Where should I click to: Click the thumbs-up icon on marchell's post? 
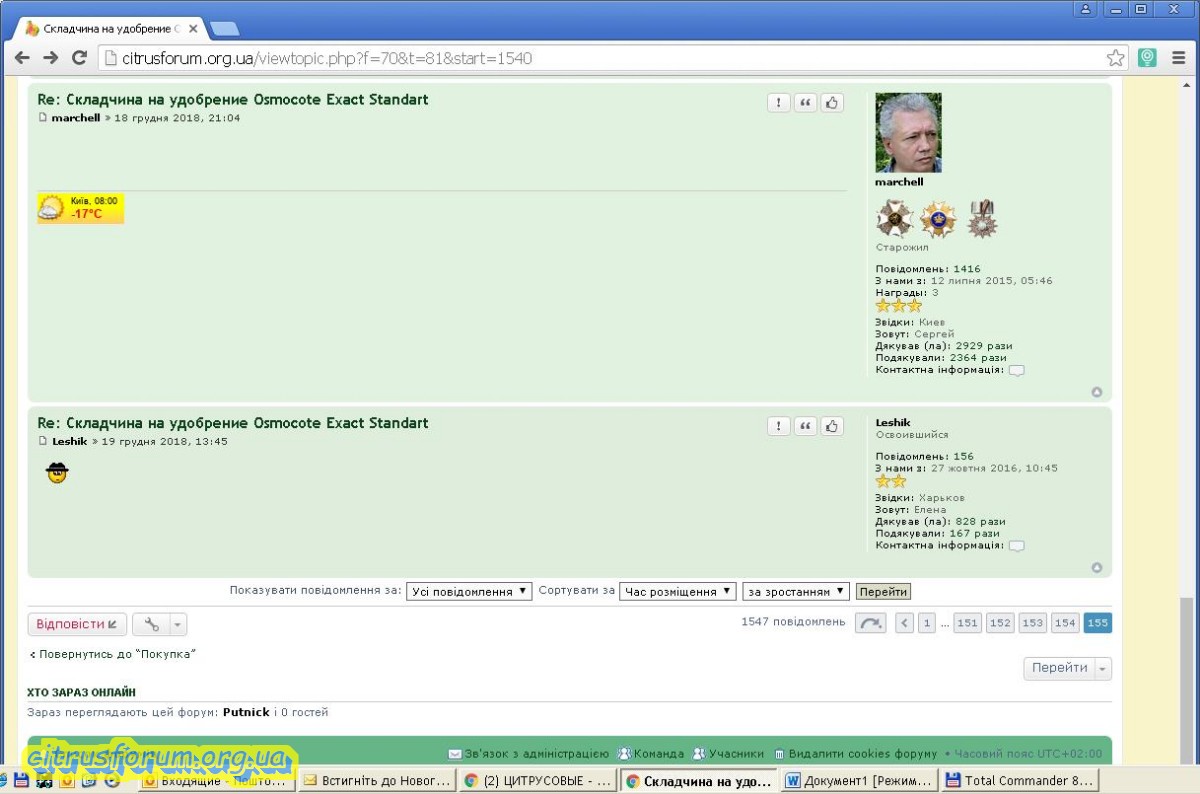point(832,103)
